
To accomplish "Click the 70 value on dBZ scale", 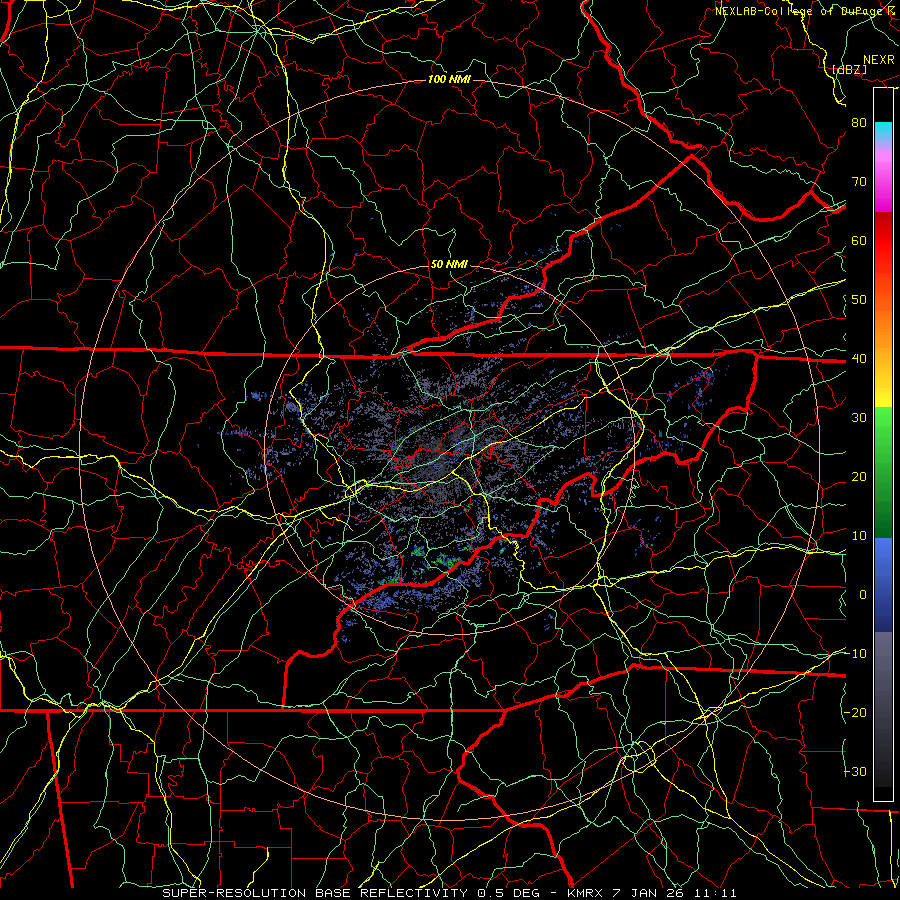I will (x=859, y=181).
